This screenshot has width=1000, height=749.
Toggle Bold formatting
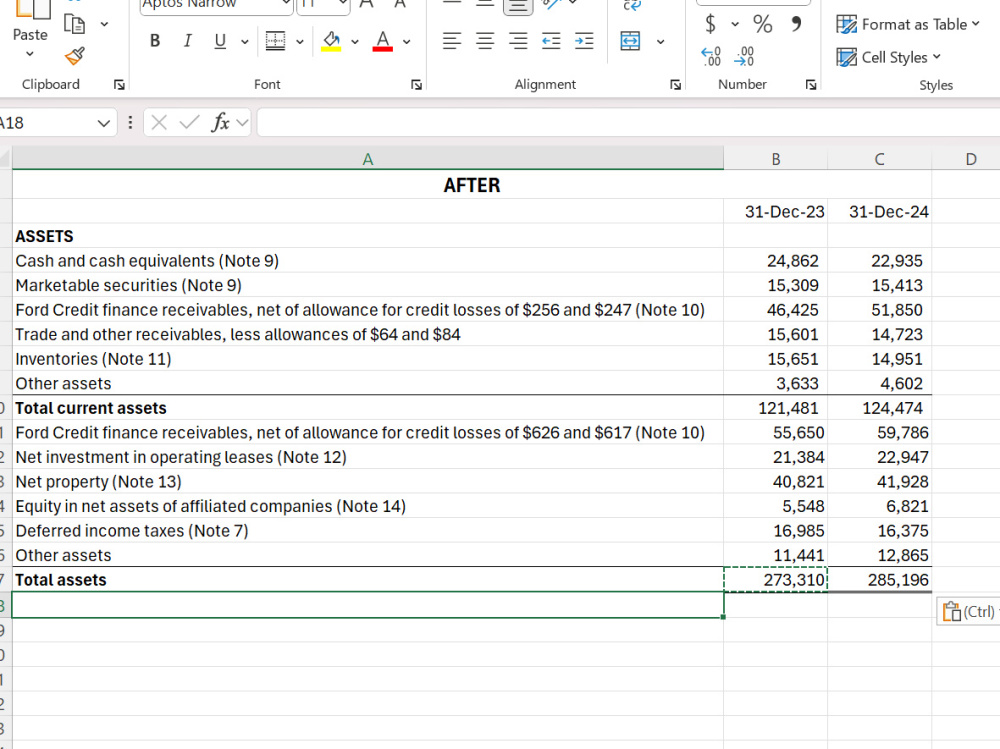pyautogui.click(x=154, y=41)
